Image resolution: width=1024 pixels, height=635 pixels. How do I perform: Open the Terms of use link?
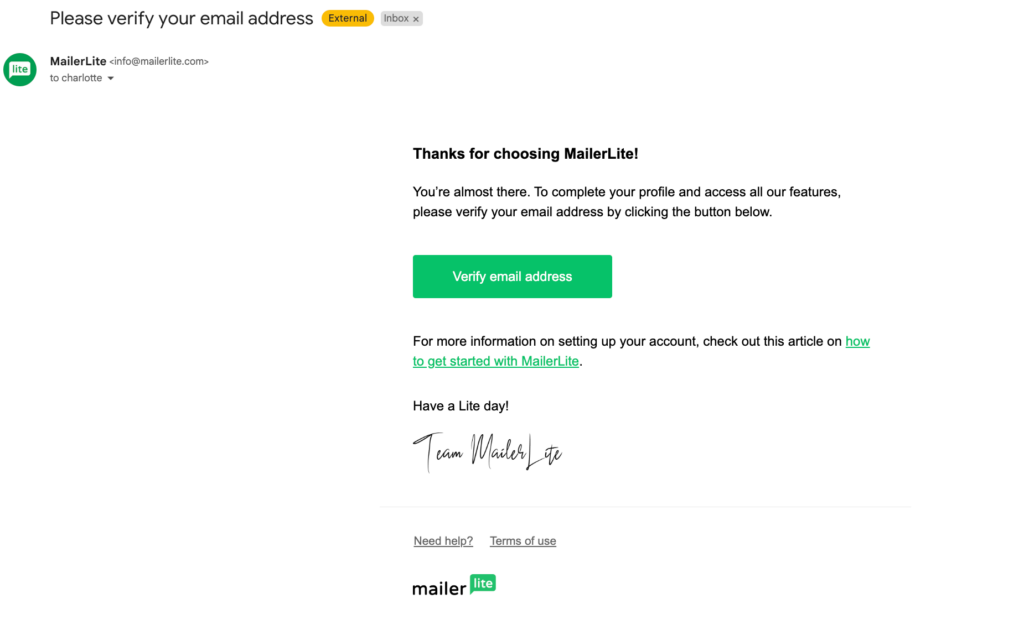(523, 541)
